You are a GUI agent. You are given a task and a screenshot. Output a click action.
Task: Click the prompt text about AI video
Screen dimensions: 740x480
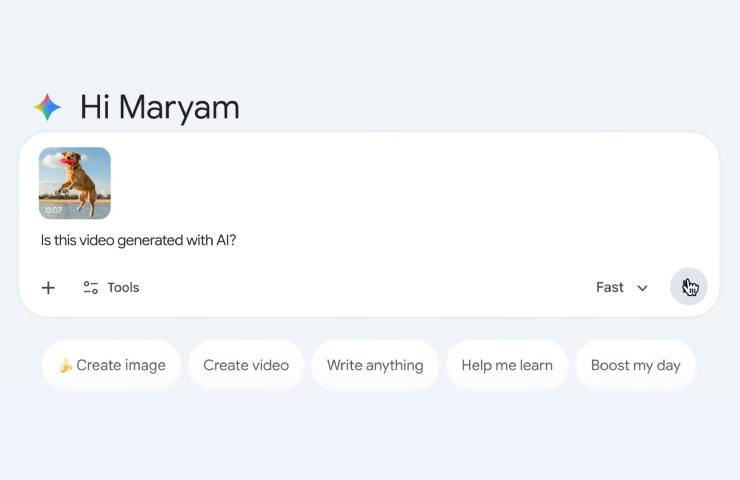click(x=138, y=240)
